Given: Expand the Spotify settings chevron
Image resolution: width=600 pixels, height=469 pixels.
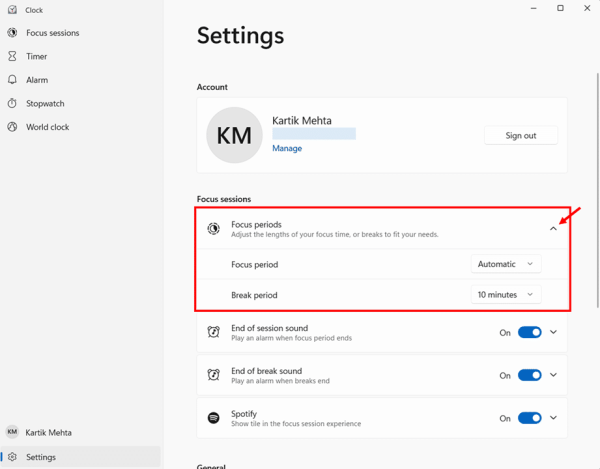Looking at the screenshot, I should (x=553, y=418).
